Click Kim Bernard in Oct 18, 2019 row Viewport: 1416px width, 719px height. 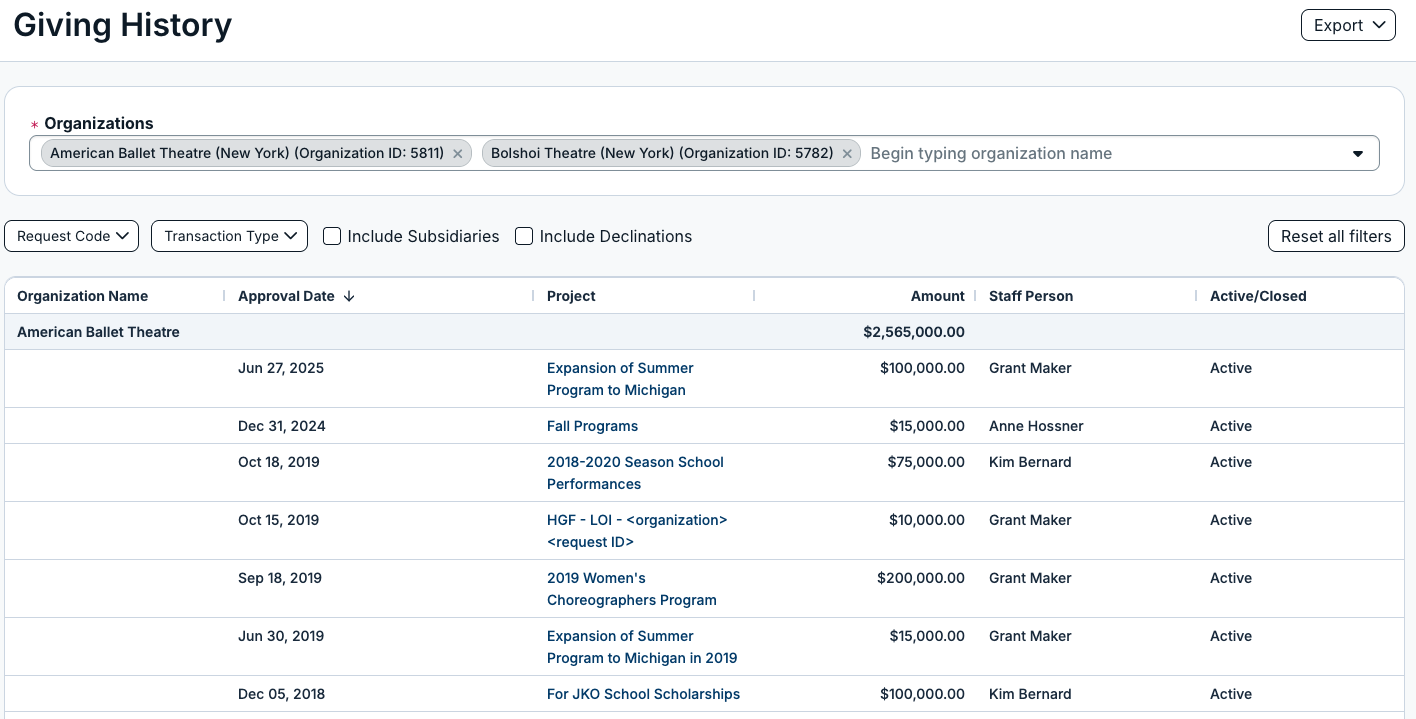(x=1030, y=462)
